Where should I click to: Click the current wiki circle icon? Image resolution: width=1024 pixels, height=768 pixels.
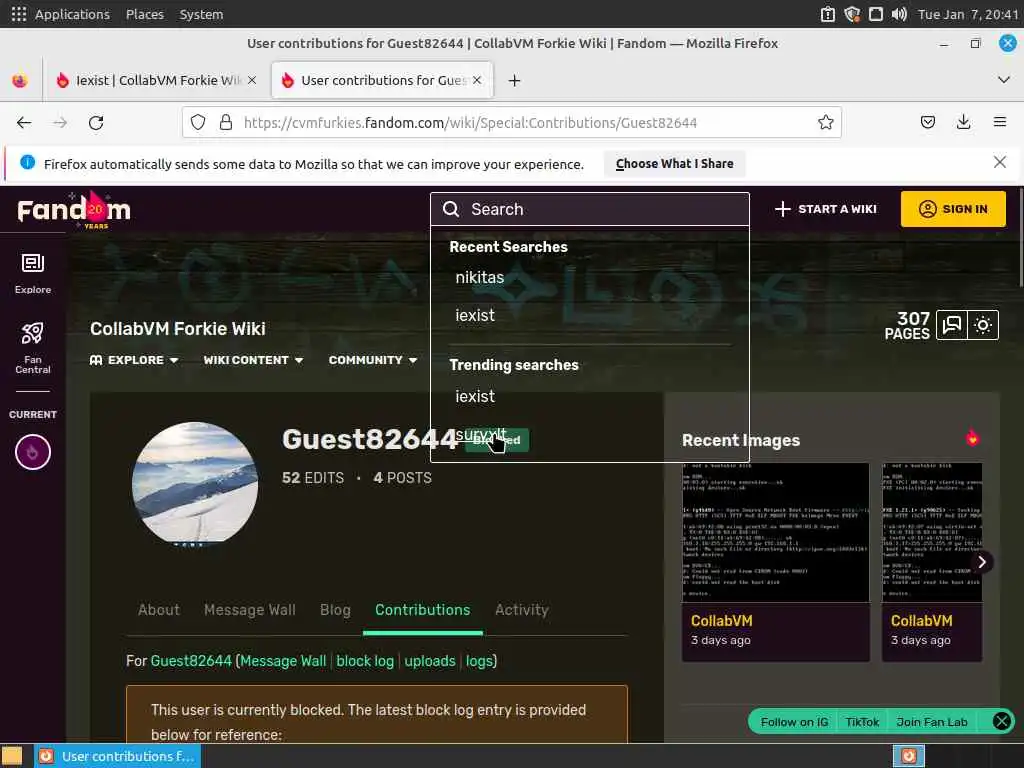coord(33,452)
